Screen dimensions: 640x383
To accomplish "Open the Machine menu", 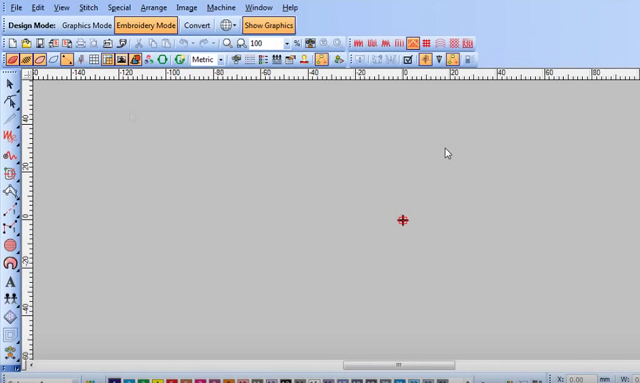I will point(221,8).
